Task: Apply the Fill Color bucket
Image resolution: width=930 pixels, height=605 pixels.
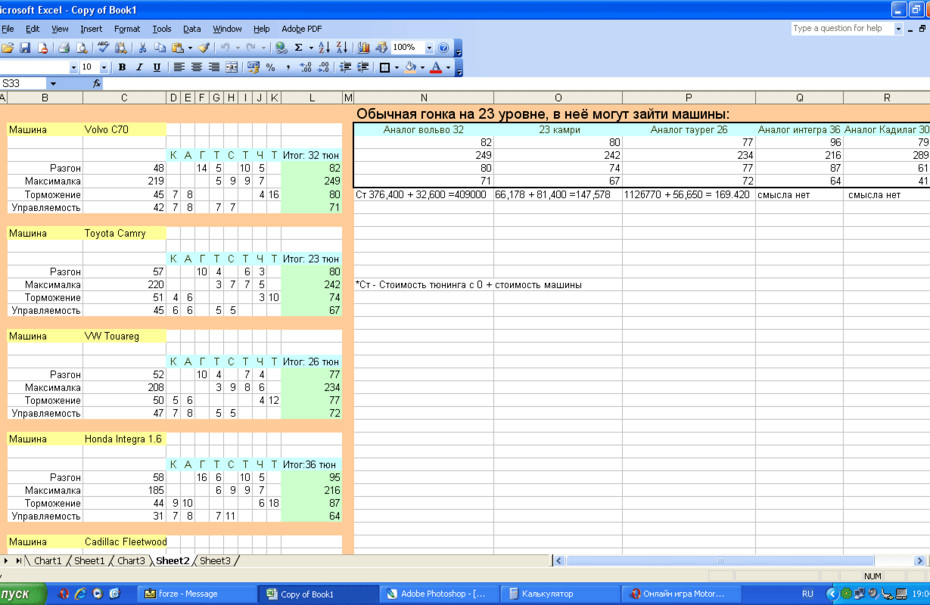Action: pos(410,68)
